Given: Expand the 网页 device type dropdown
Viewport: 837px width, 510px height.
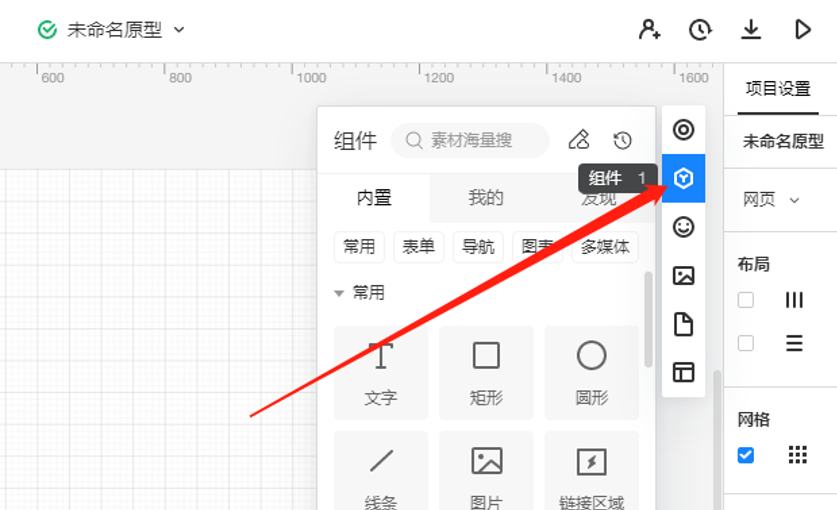Looking at the screenshot, I should pyautogui.click(x=771, y=200).
